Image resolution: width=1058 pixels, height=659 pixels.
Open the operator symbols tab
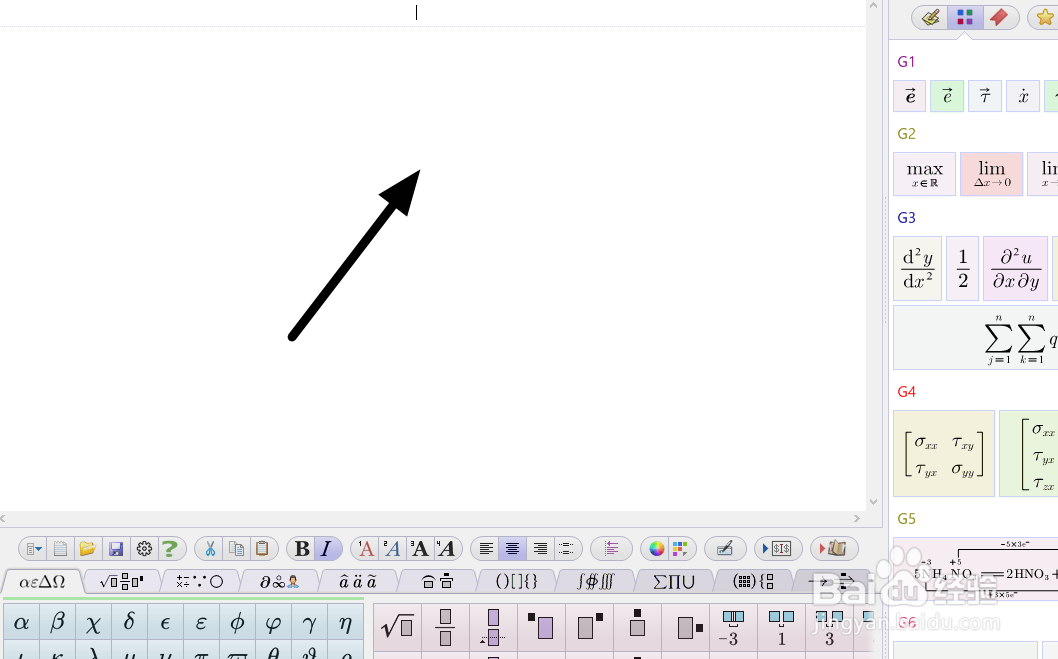(200, 581)
